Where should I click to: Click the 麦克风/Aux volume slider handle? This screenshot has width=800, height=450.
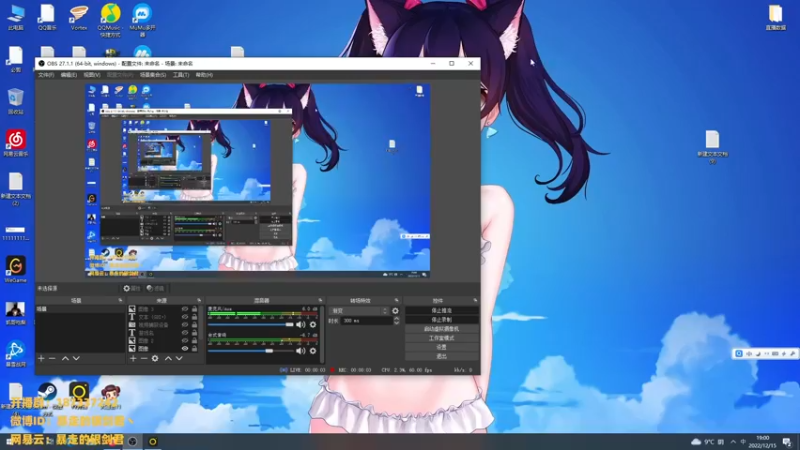point(289,324)
